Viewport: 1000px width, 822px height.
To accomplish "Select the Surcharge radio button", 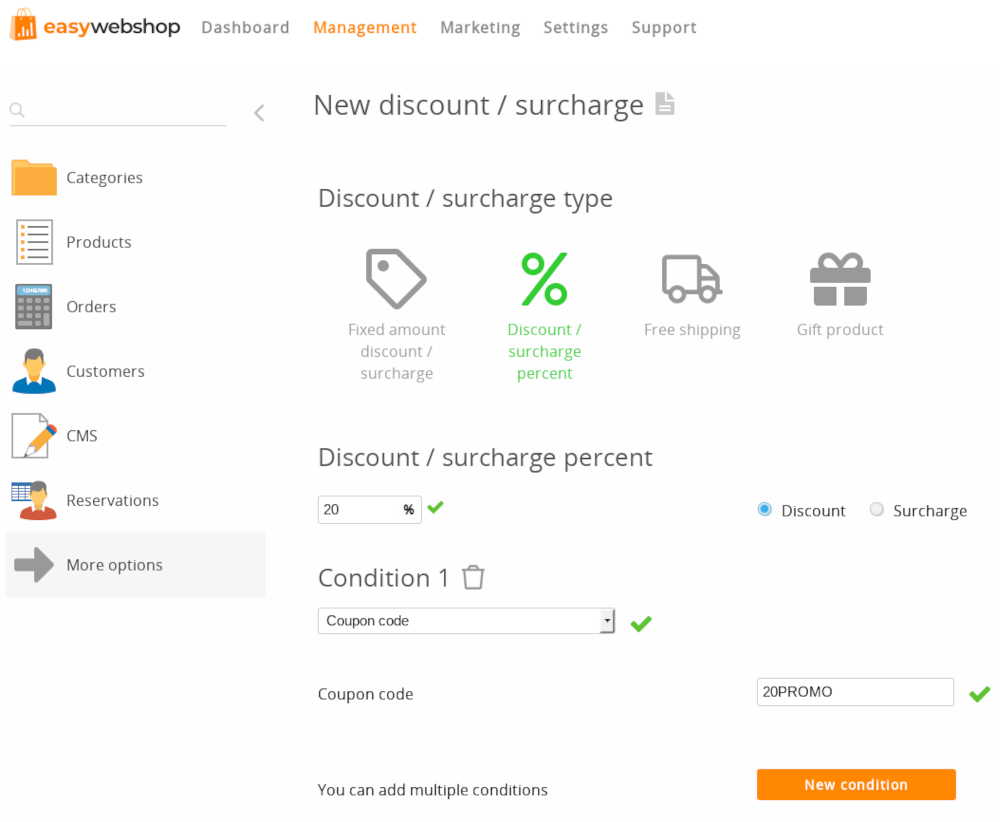I will point(877,510).
